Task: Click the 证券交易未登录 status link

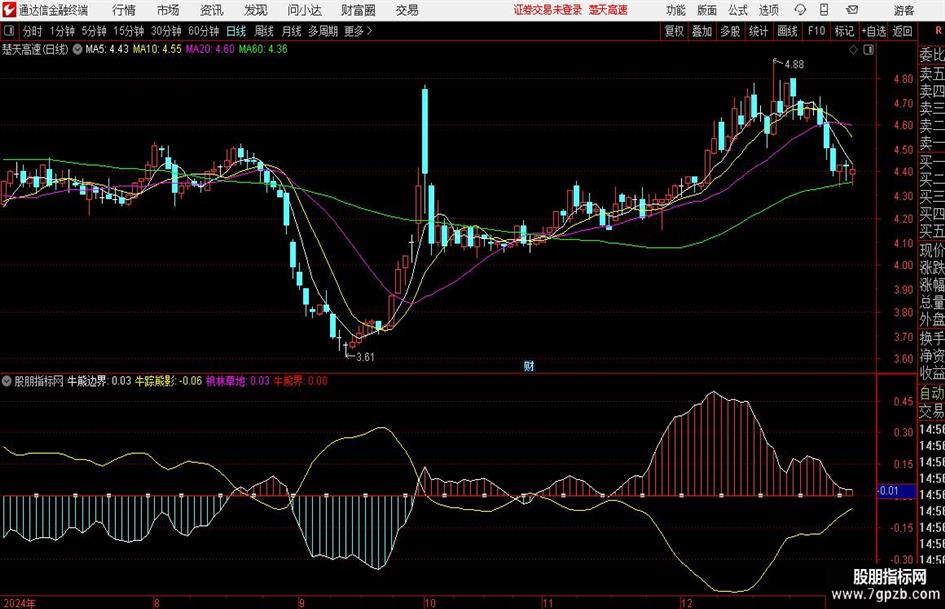Action: point(548,10)
